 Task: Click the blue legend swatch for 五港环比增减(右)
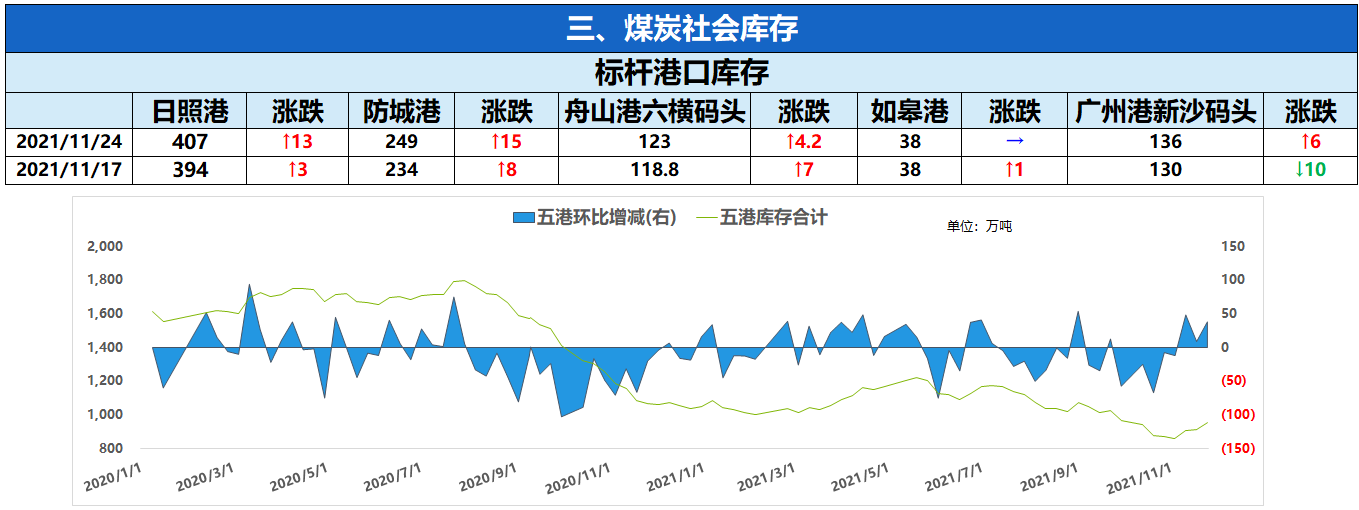click(523, 217)
